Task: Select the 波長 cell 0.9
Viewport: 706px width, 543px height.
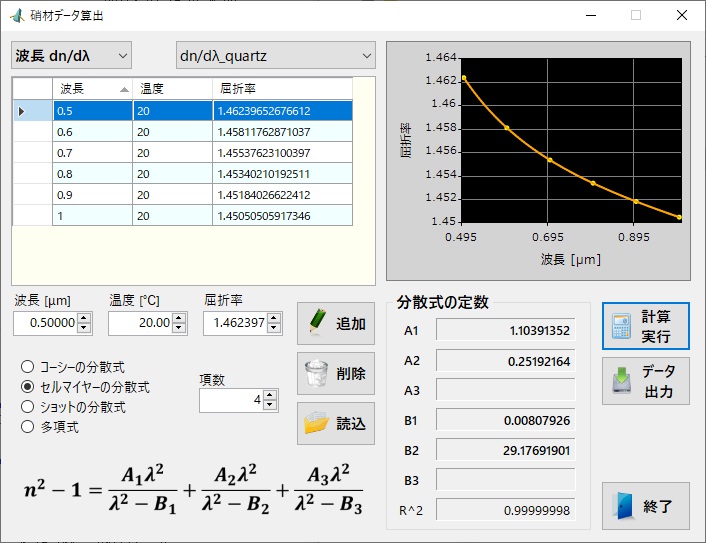Action: [x=92, y=195]
